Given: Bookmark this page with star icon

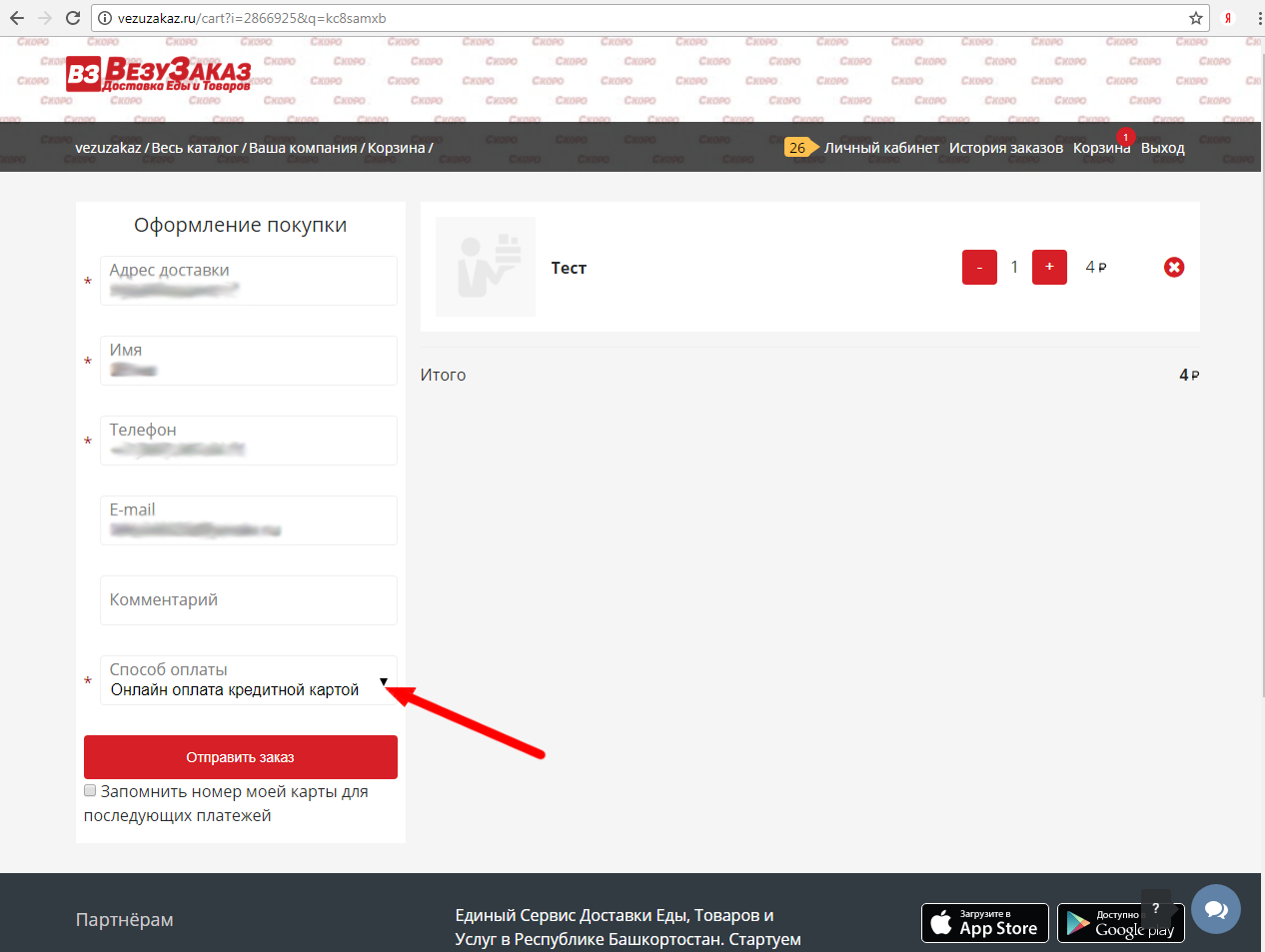Looking at the screenshot, I should coord(1195,18).
